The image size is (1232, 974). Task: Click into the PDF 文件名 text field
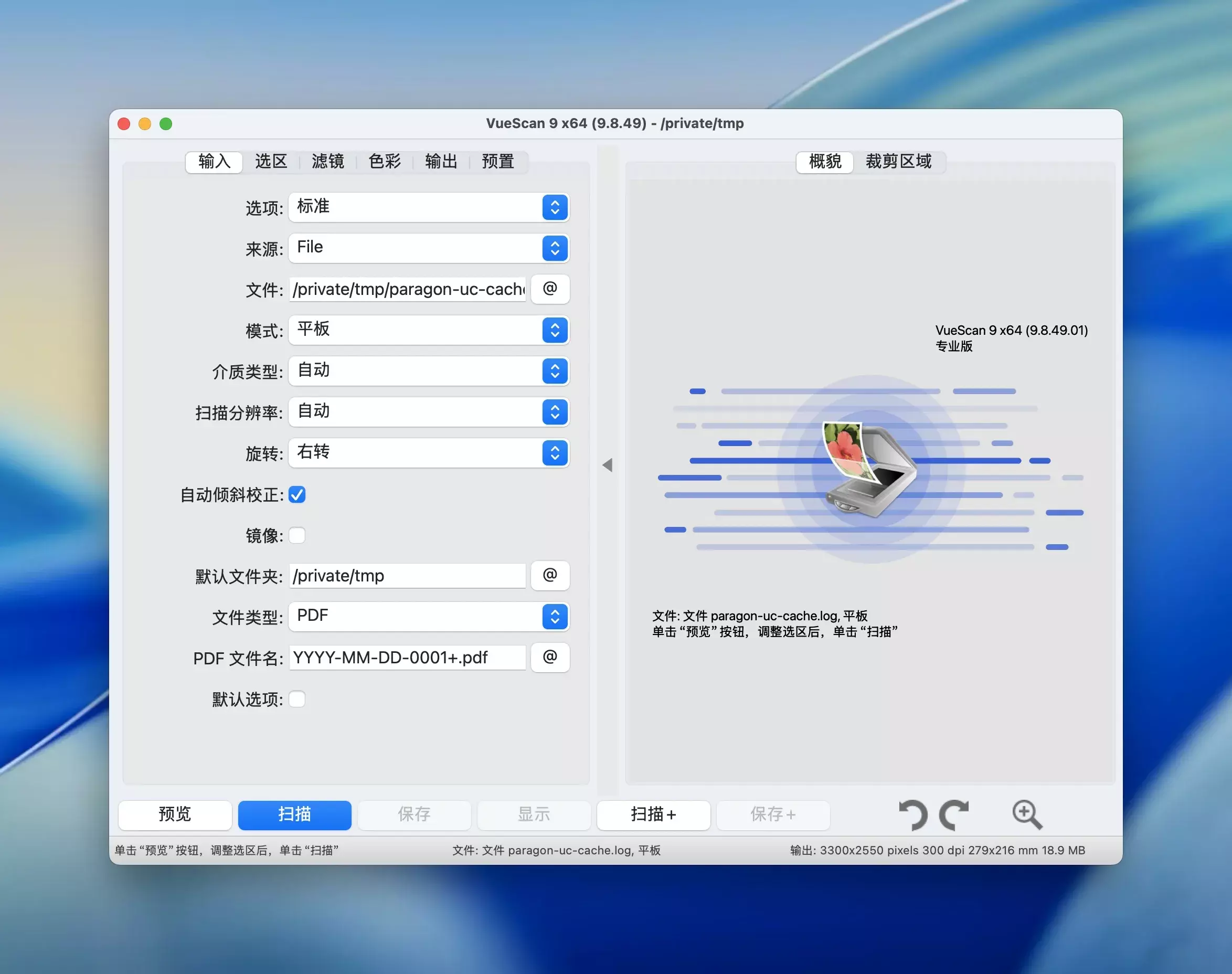[407, 658]
